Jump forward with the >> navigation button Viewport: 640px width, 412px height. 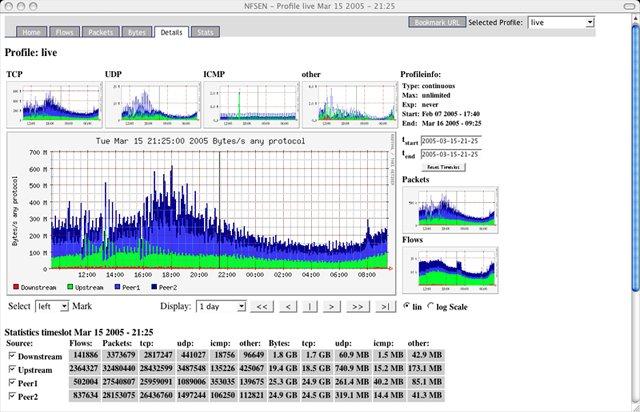click(x=359, y=306)
